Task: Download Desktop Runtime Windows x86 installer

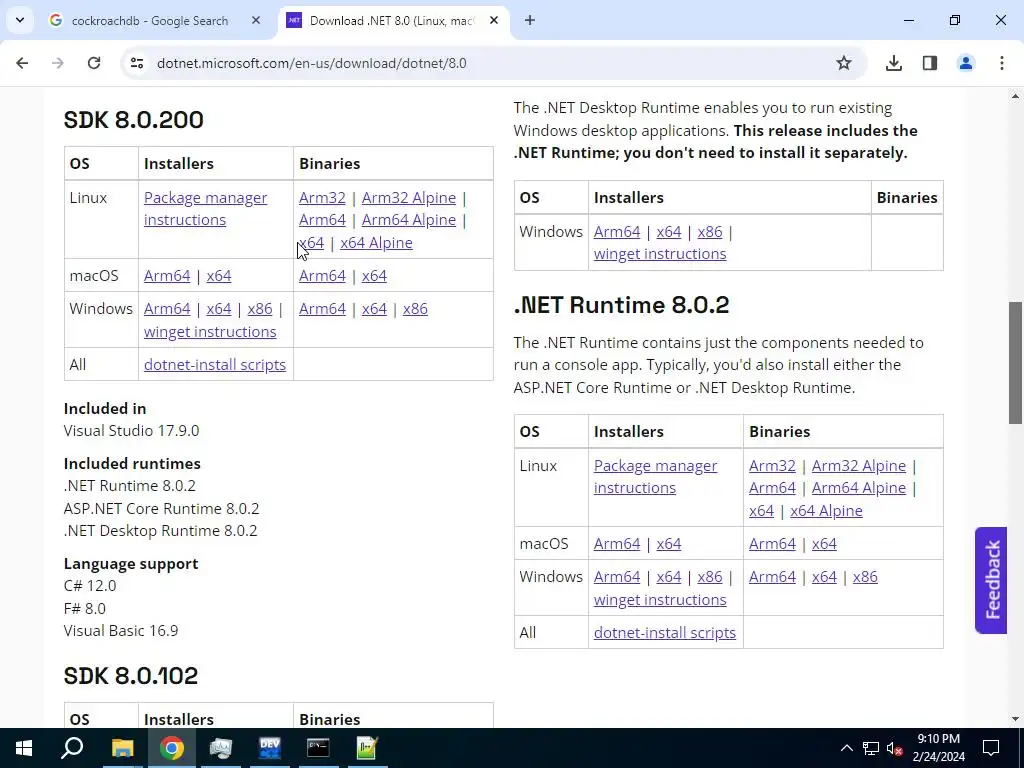Action: click(x=710, y=232)
